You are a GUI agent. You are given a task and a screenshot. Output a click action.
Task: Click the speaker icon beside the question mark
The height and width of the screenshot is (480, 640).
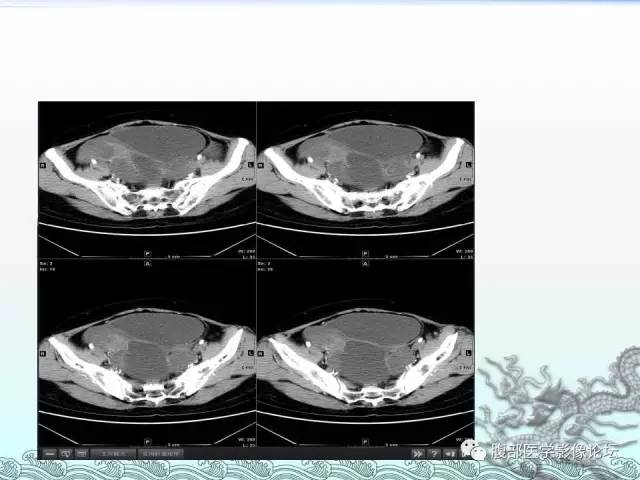[450, 453]
